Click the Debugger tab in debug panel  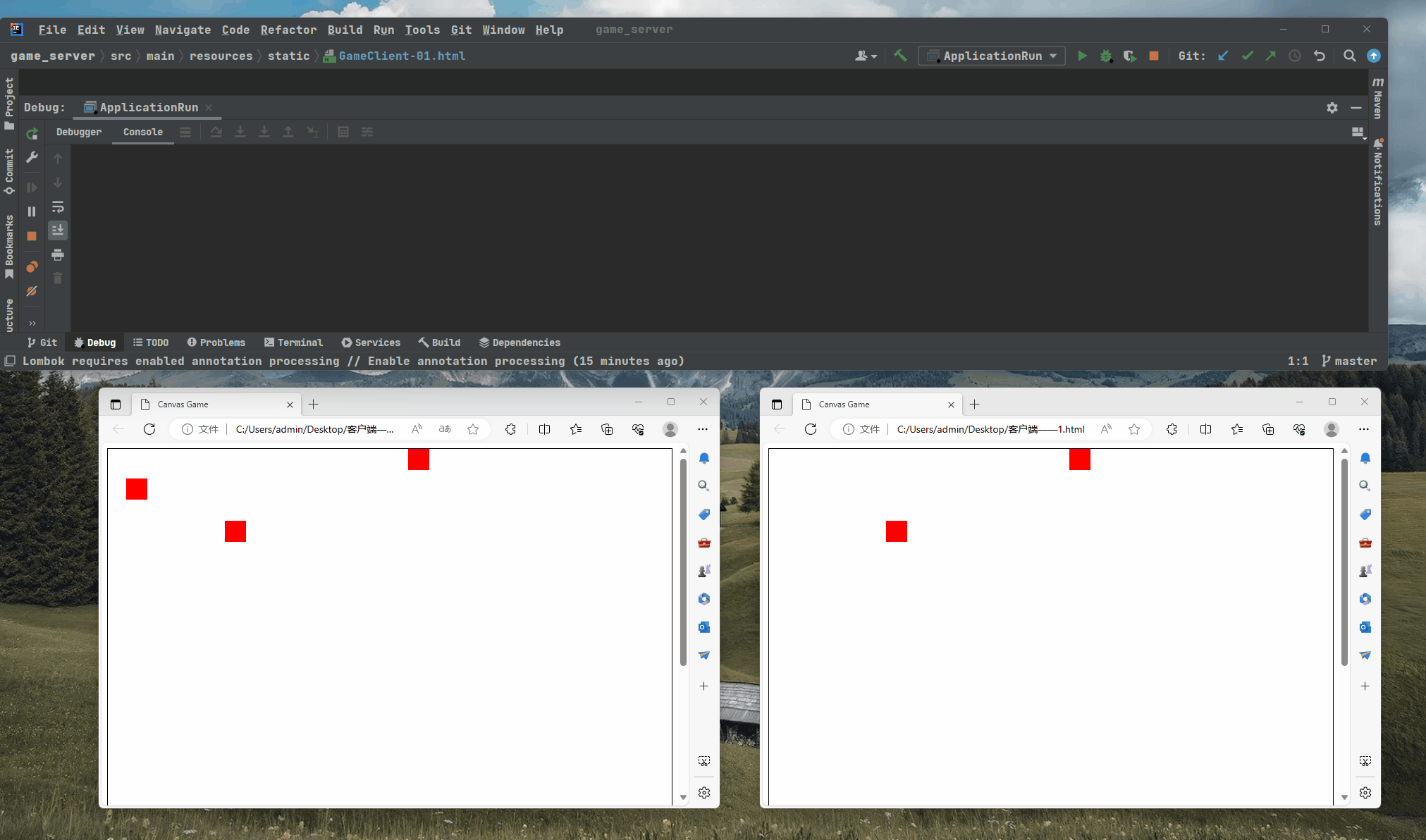[x=78, y=131]
